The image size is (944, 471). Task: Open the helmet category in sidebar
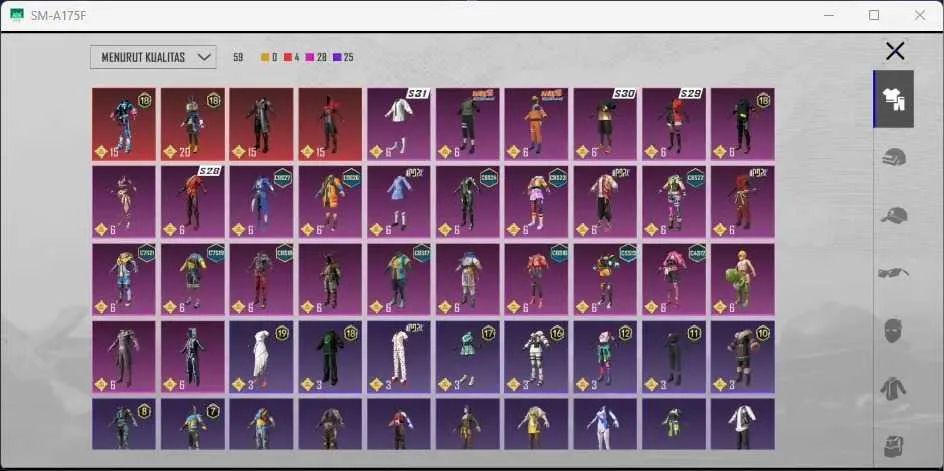[894, 157]
